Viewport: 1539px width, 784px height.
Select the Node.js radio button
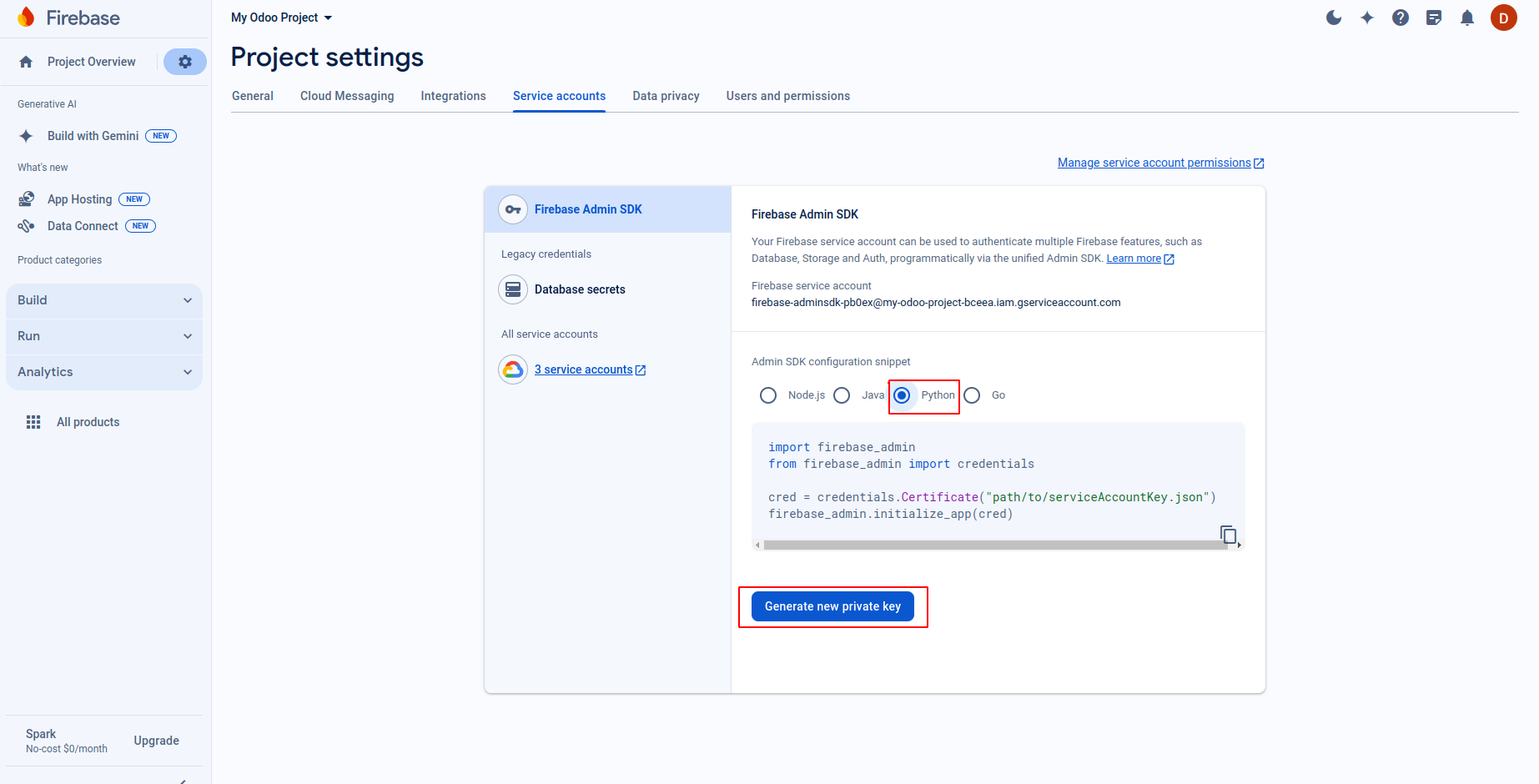(768, 395)
